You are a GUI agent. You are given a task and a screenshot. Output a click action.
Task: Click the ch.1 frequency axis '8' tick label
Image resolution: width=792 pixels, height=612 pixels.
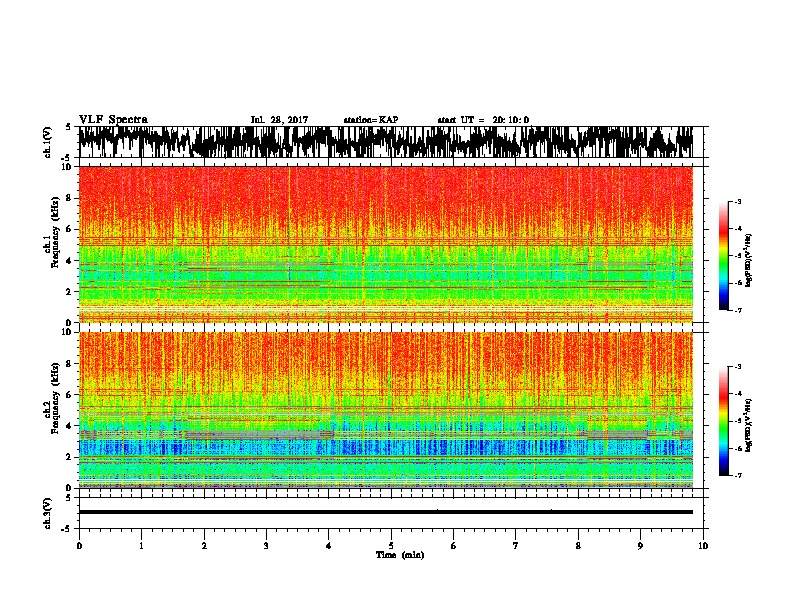pos(69,198)
